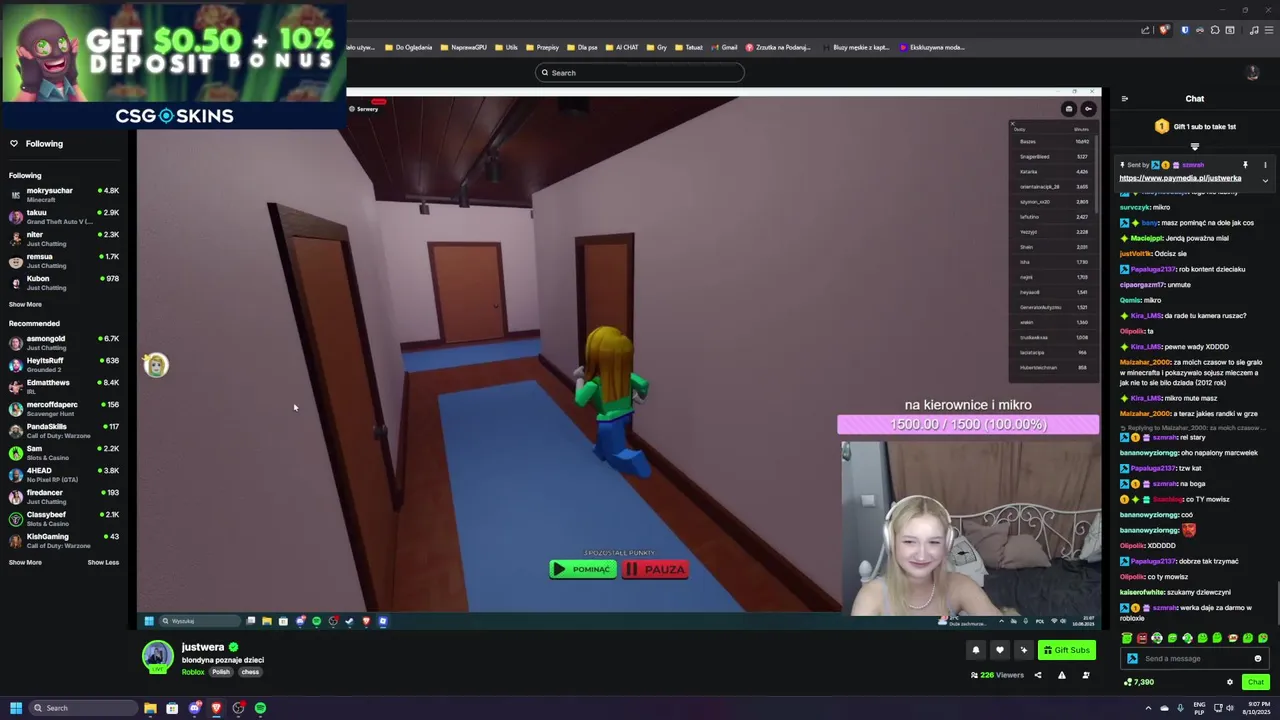This screenshot has width=1280, height=720.
Task: Collapse the chat panel with arrow icon
Action: click(x=1125, y=99)
